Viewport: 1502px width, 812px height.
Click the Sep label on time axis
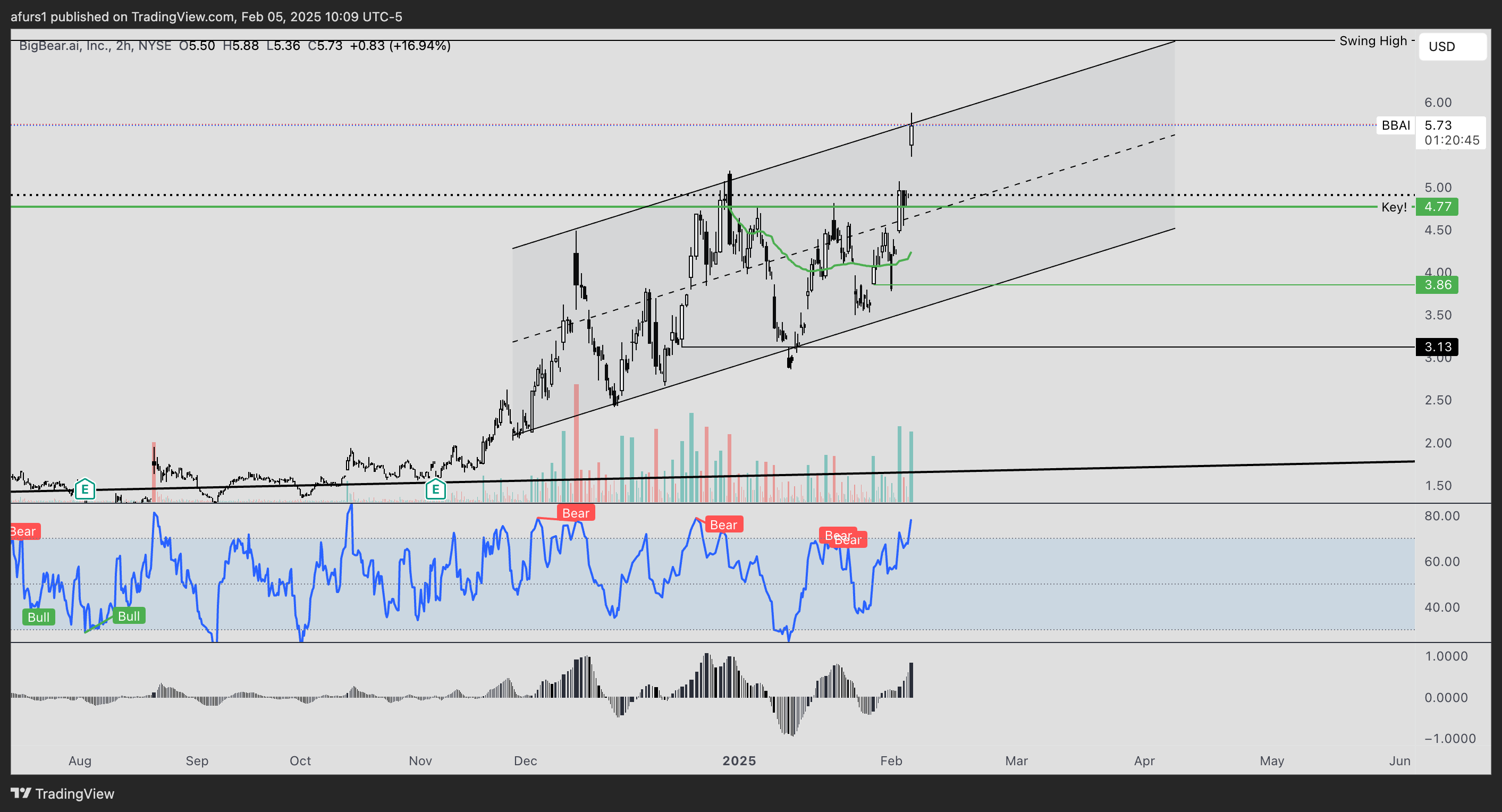[197, 760]
